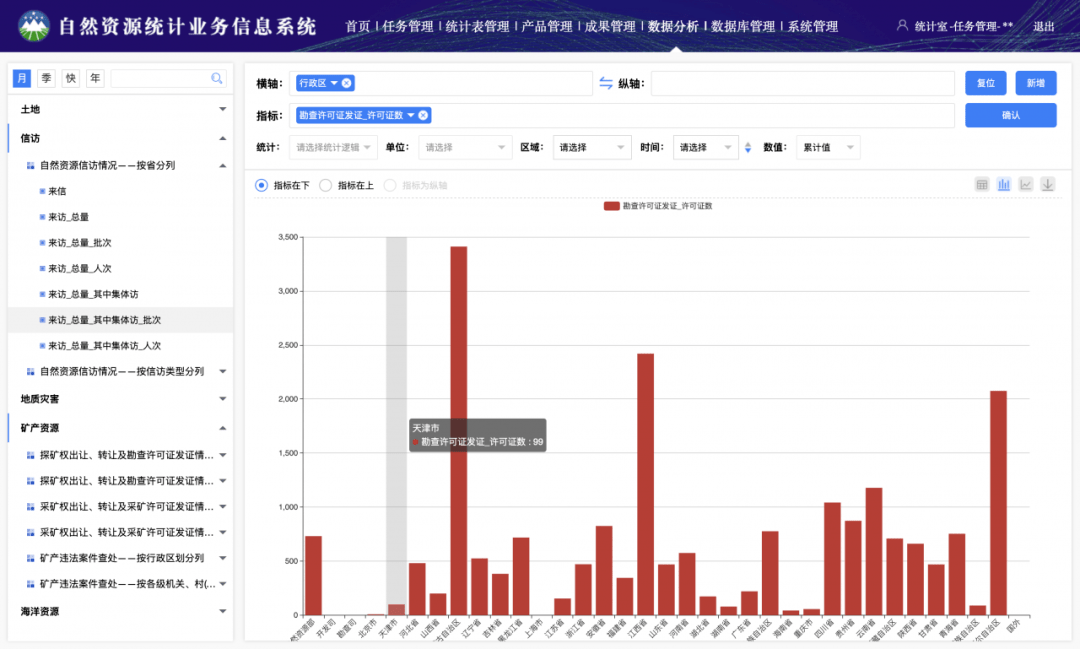The image size is (1080, 649).
Task: Open the 数值 累计值 dropdown
Action: coord(828,147)
